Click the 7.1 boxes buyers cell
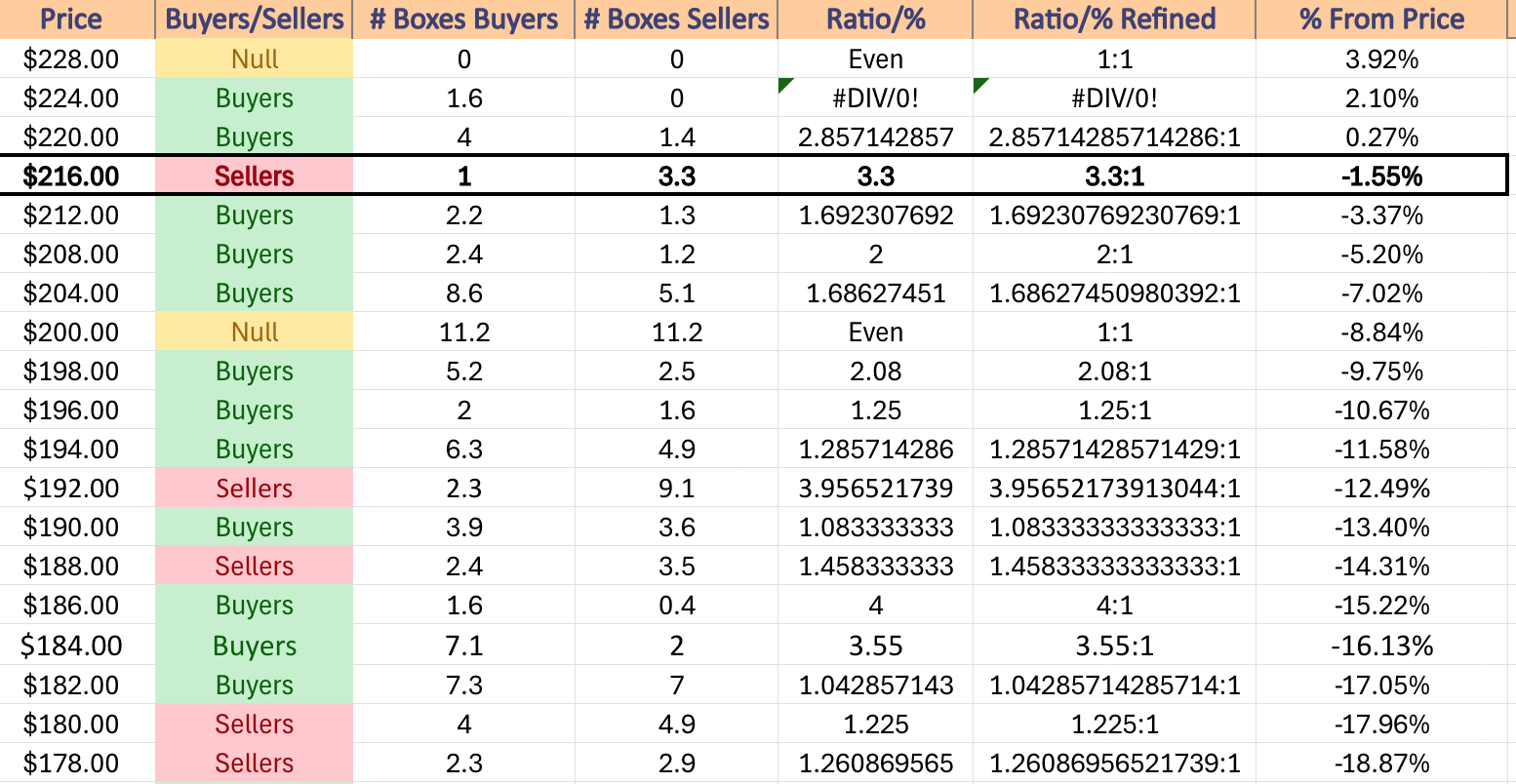Image resolution: width=1516 pixels, height=784 pixels. click(463, 646)
